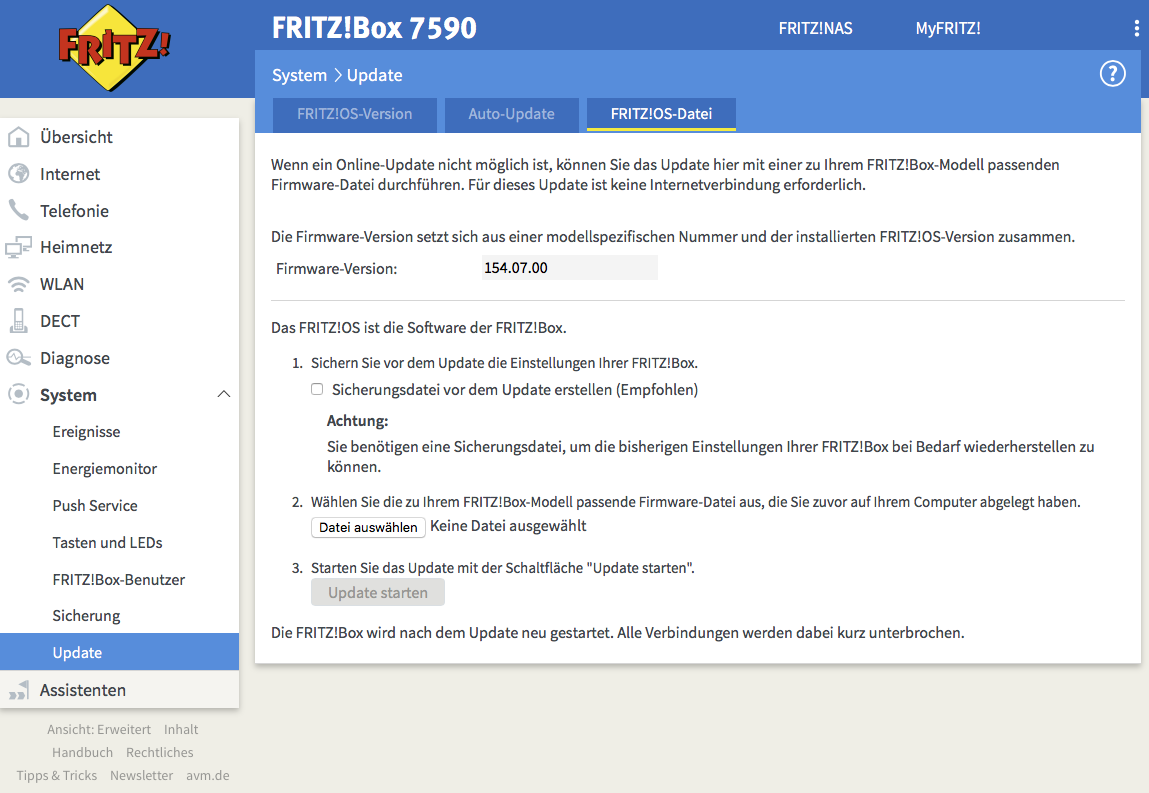Open the Handbuch footer link
1149x793 pixels.
tap(82, 752)
